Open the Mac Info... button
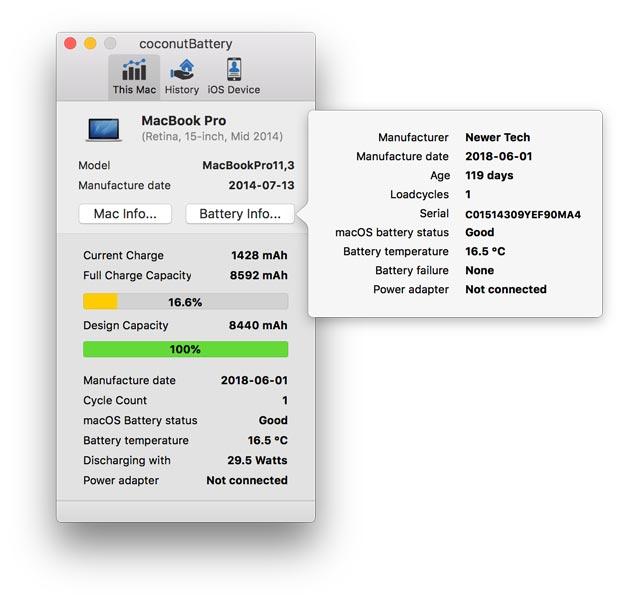Image resolution: width=632 pixels, height=602 pixels. point(125,214)
